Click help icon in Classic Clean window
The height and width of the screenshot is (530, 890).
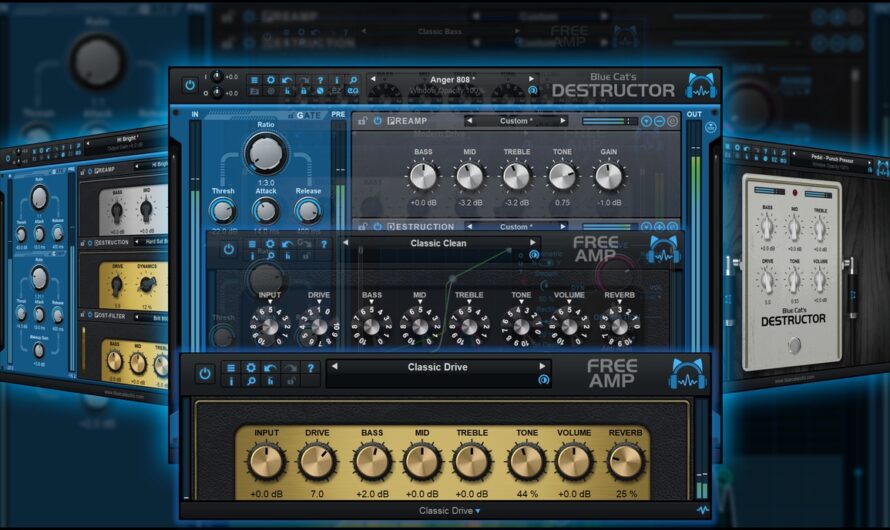[x=324, y=244]
